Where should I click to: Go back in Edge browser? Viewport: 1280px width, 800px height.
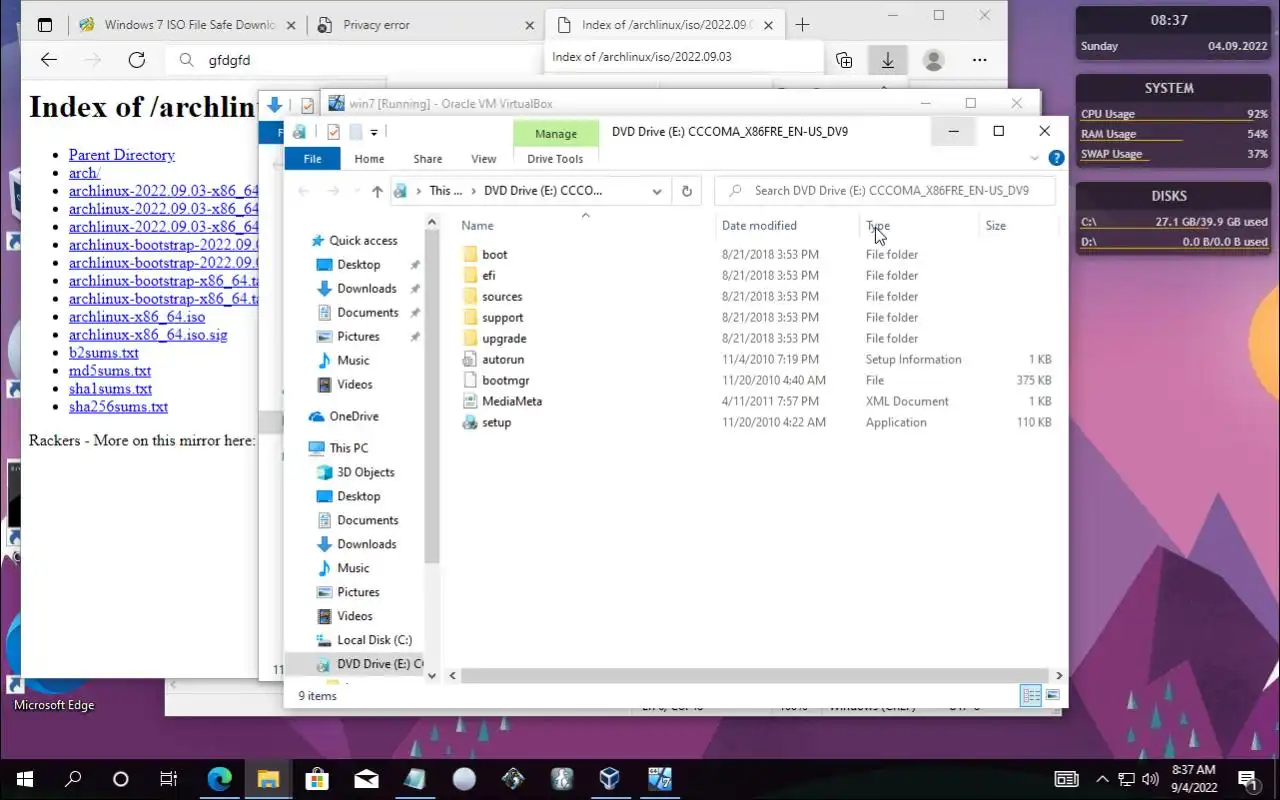tap(49, 60)
